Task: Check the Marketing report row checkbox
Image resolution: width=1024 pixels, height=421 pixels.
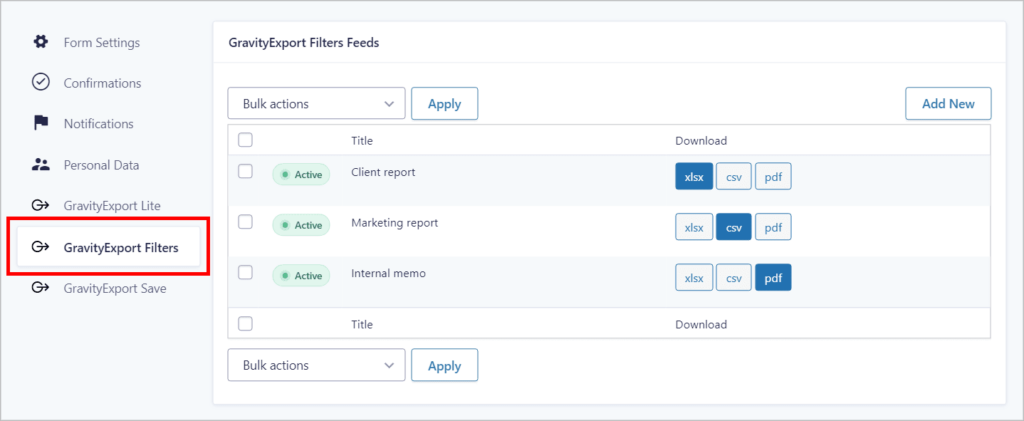Action: tap(245, 222)
